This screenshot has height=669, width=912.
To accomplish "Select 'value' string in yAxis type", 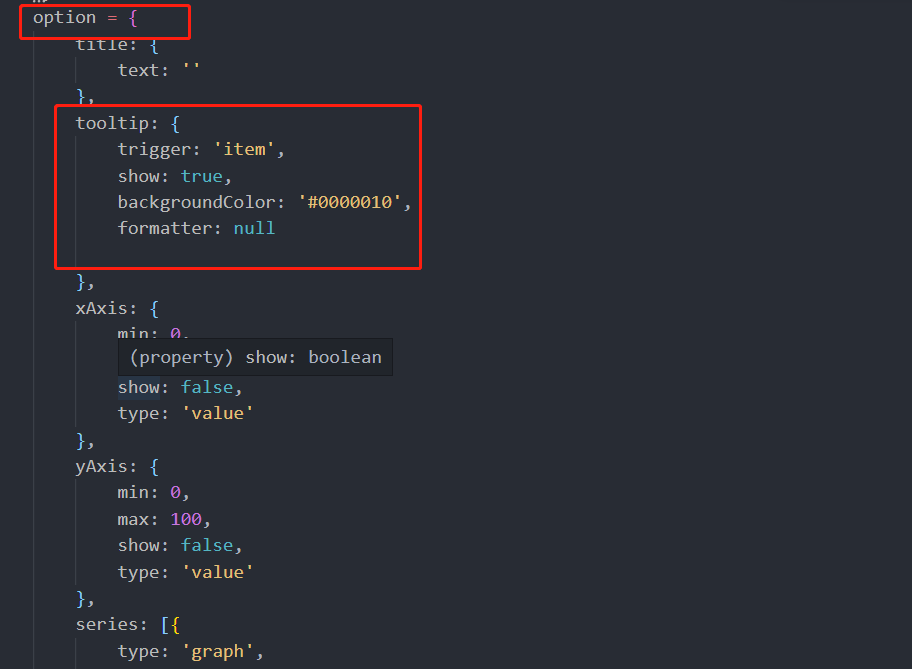I will (x=218, y=572).
